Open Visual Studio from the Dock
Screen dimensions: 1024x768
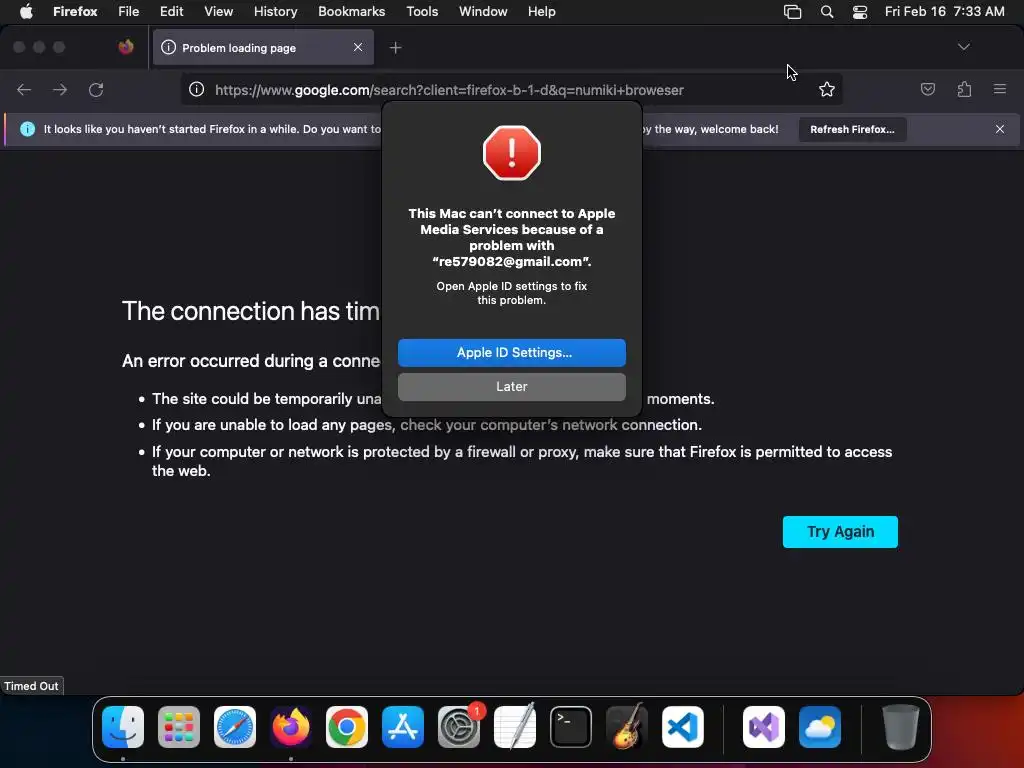(x=764, y=727)
